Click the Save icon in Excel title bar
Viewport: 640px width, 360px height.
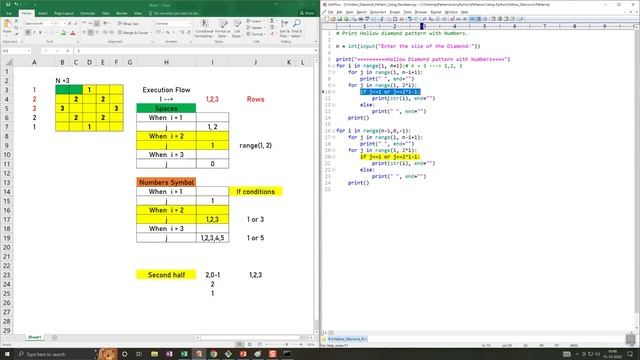(8, 4)
